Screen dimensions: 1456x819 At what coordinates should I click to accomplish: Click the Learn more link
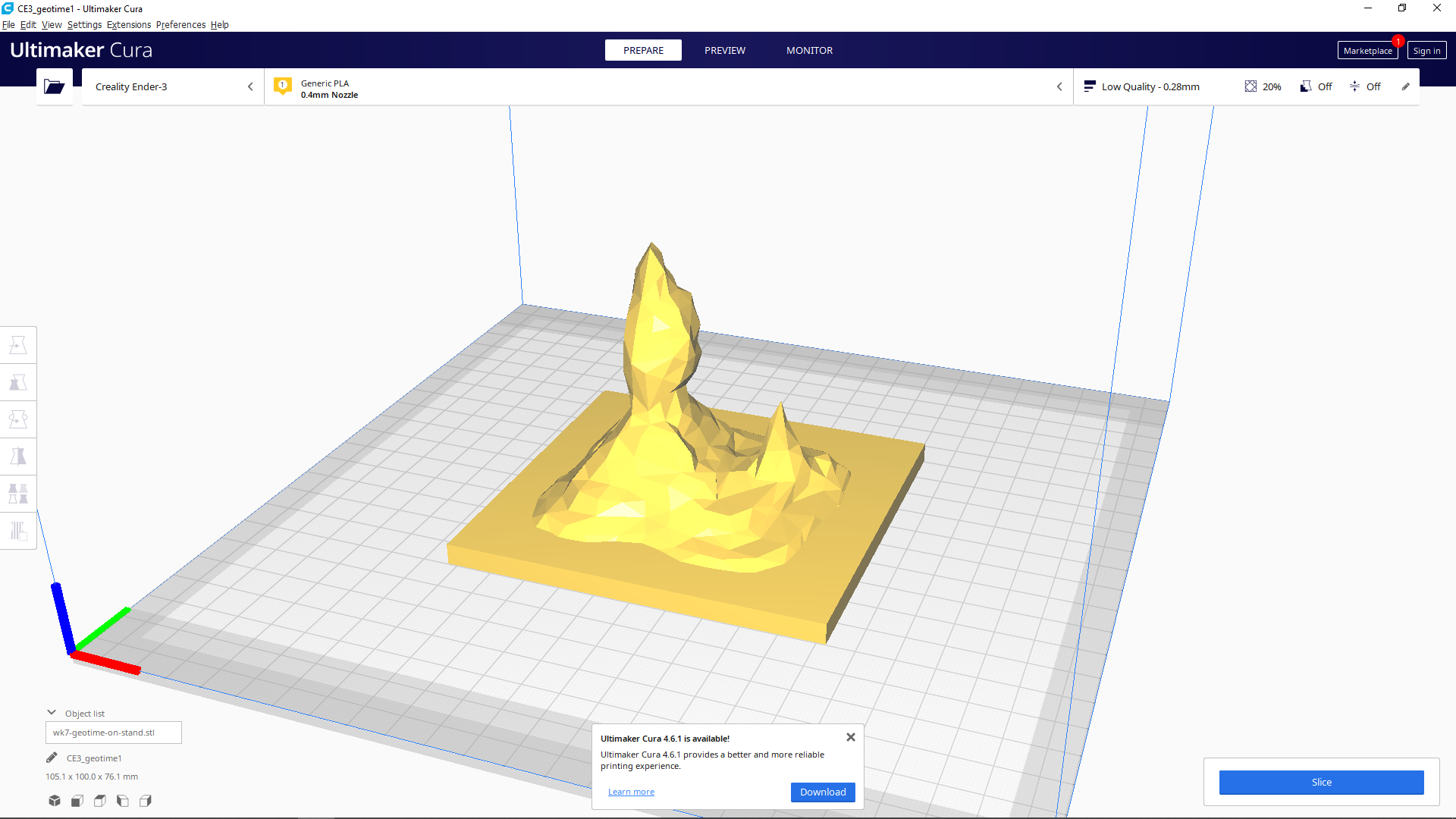[x=631, y=792]
